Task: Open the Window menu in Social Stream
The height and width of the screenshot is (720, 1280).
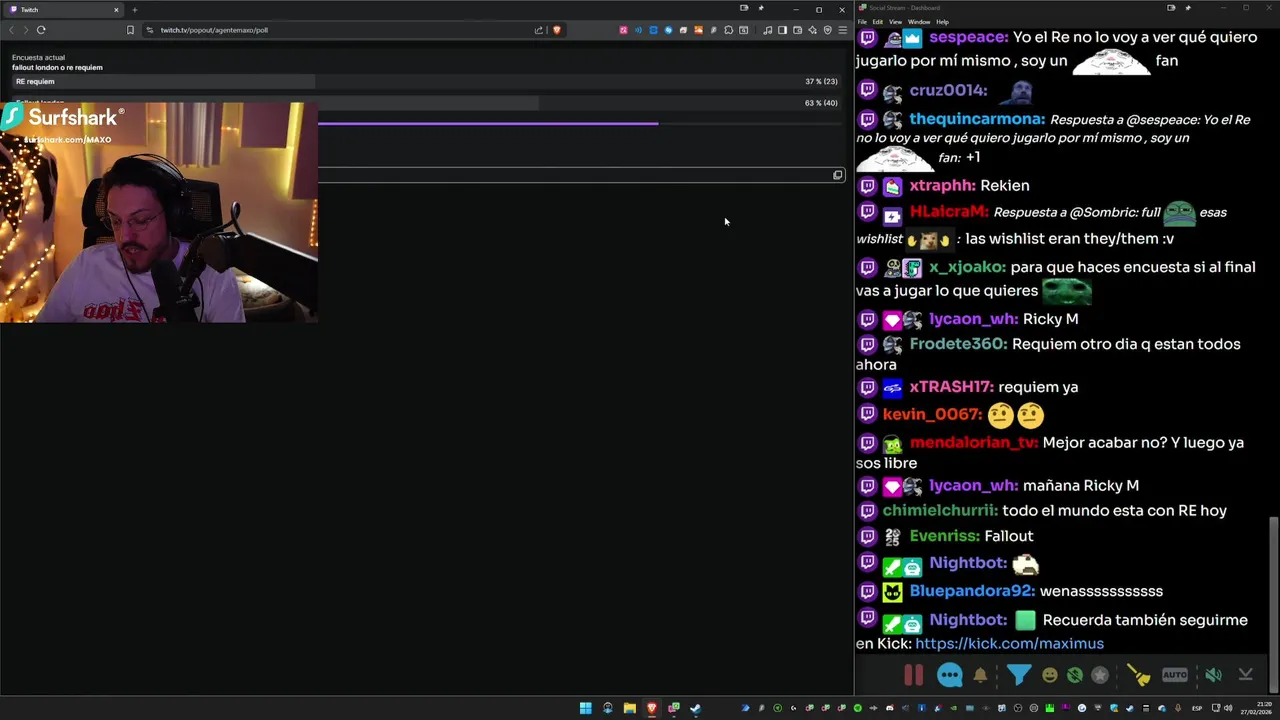Action: (x=918, y=21)
